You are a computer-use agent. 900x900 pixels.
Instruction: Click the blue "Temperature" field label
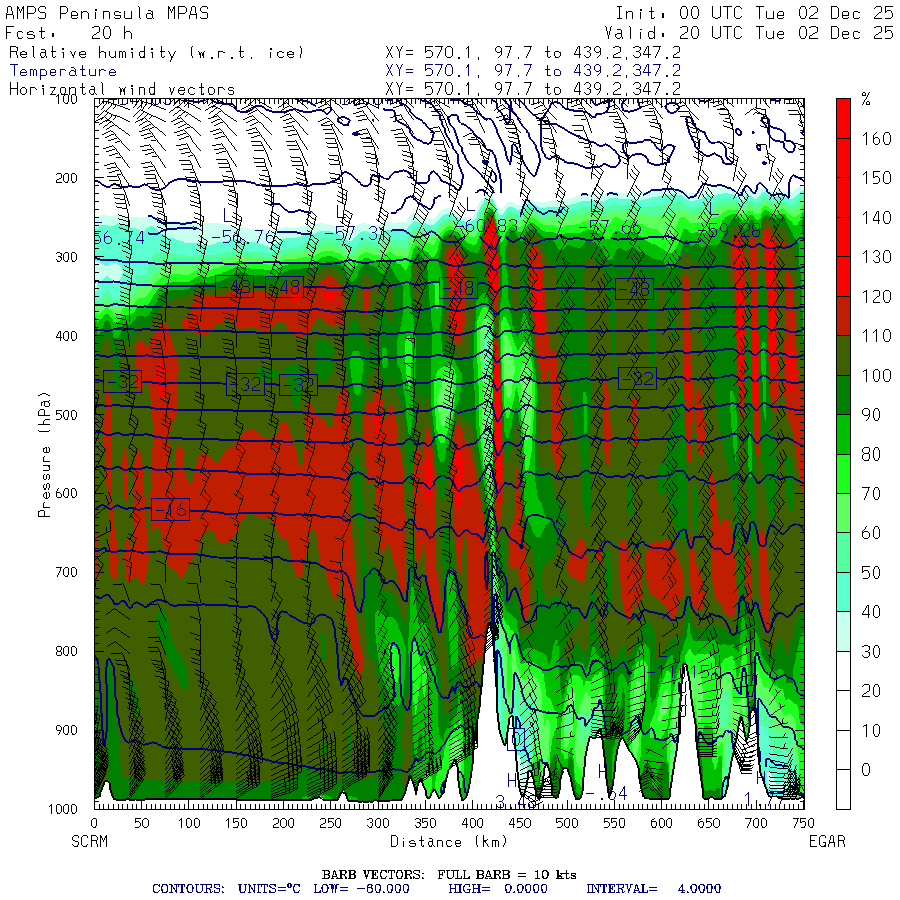(63, 71)
